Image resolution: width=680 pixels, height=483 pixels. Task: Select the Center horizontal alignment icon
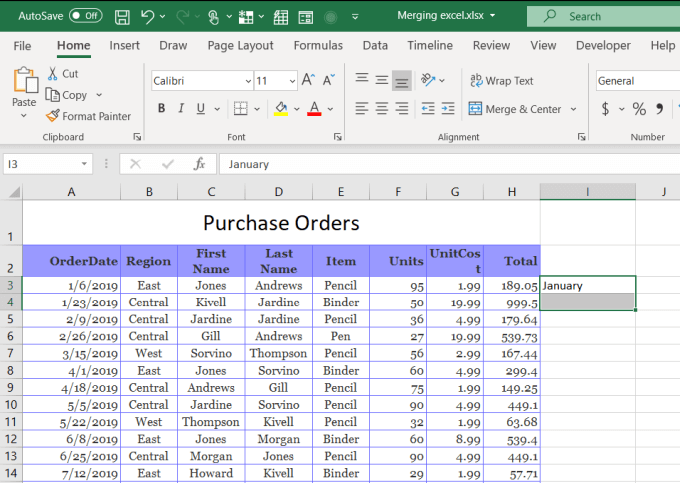point(381,109)
